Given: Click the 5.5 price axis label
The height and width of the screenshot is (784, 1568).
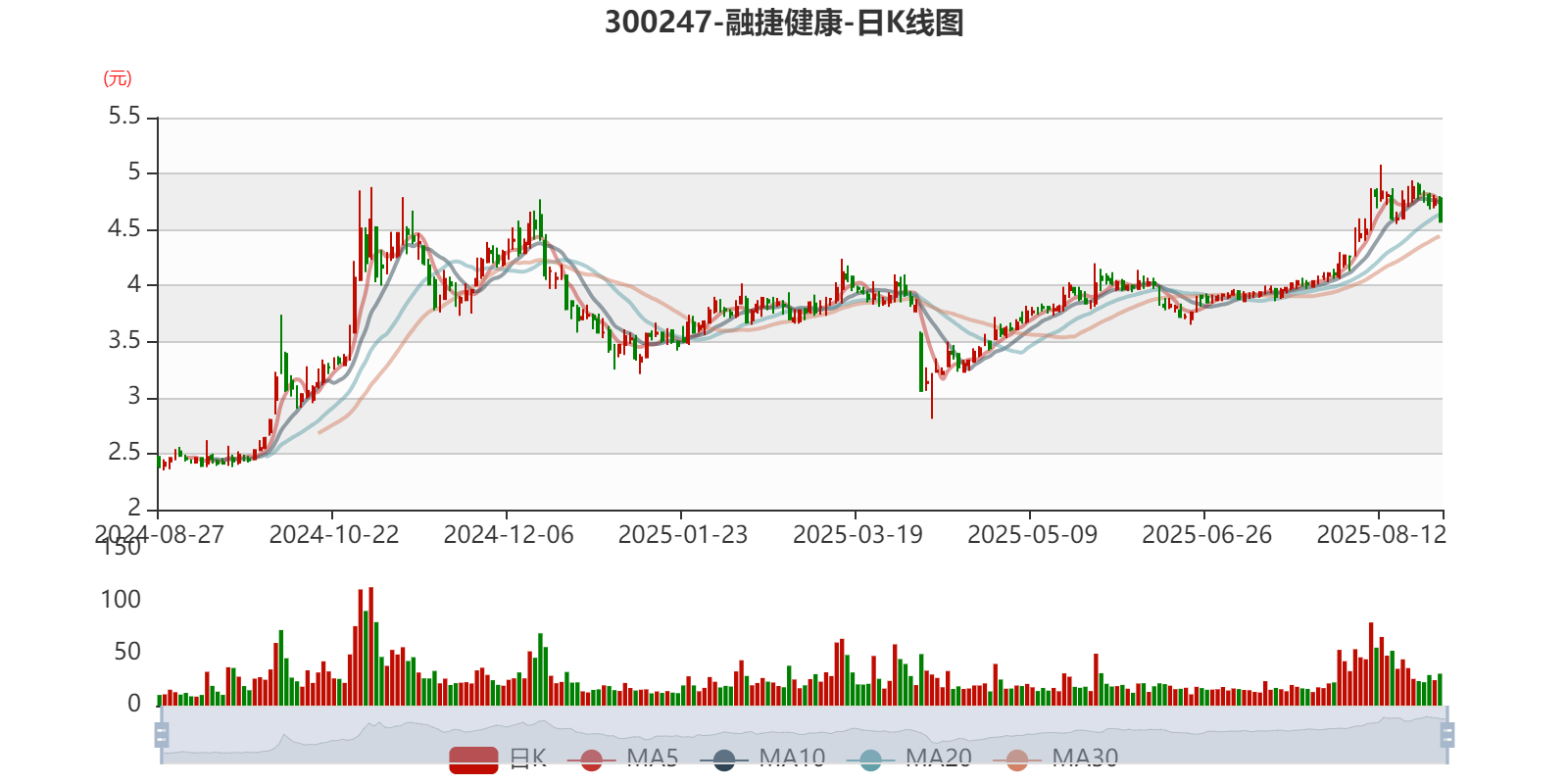Looking at the screenshot, I should click(x=124, y=117).
